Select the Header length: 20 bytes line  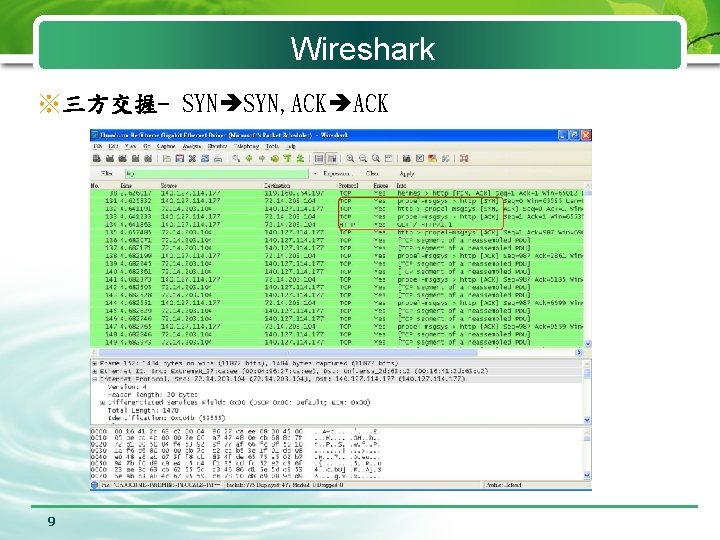(x=152, y=395)
